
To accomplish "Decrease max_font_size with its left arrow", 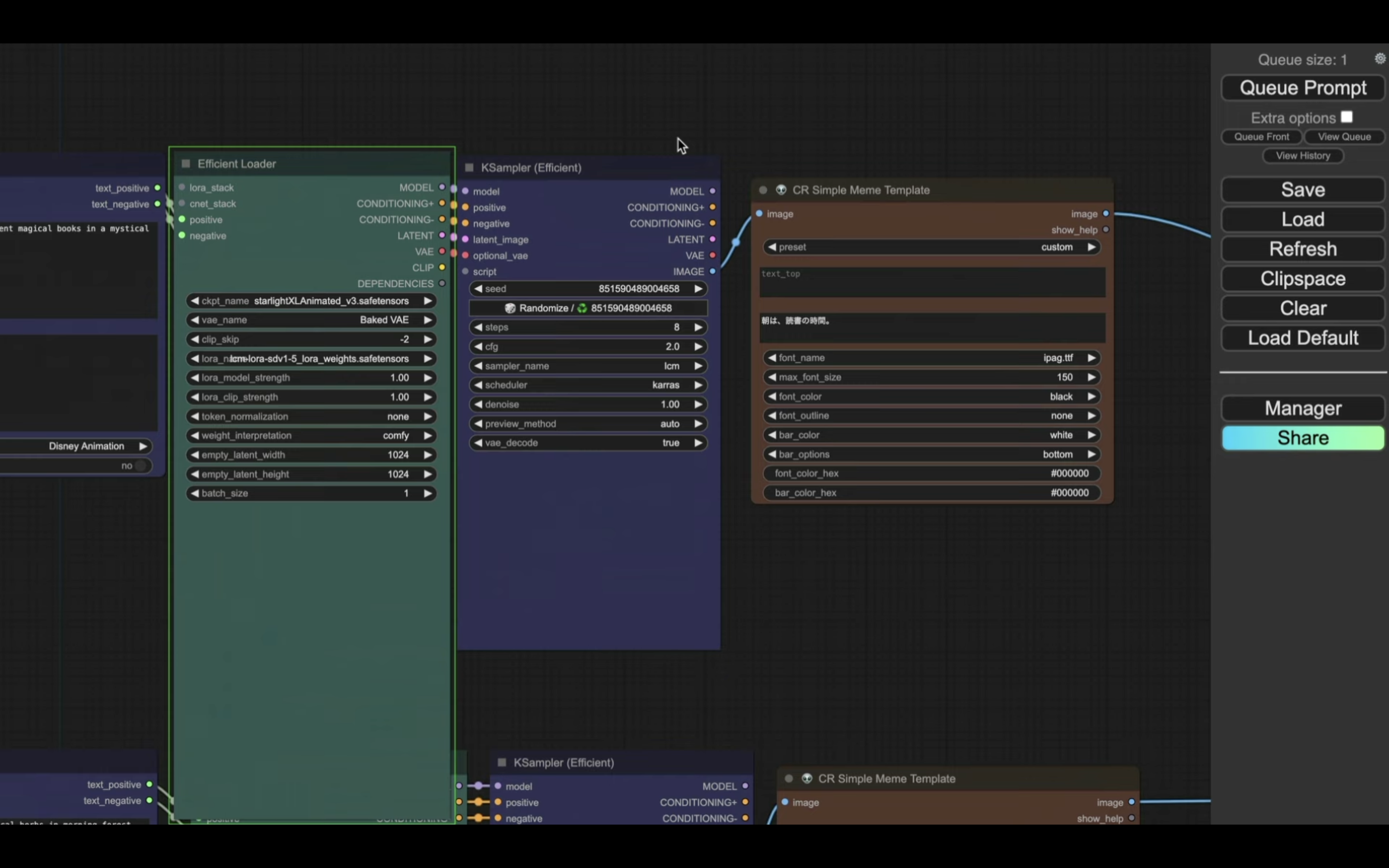I will (772, 377).
